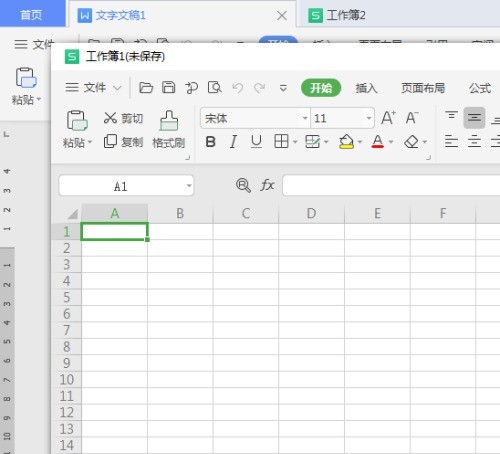Select column D header

(311, 213)
